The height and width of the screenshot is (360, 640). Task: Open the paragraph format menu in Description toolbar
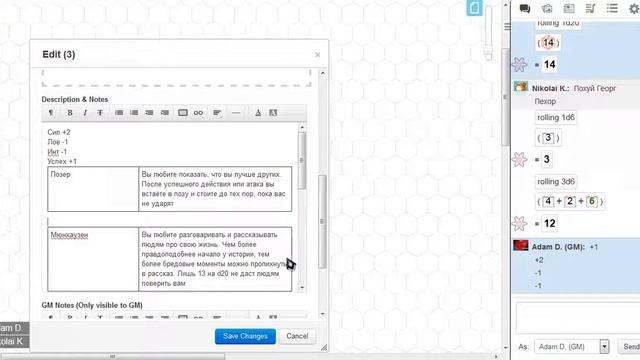click(51, 113)
